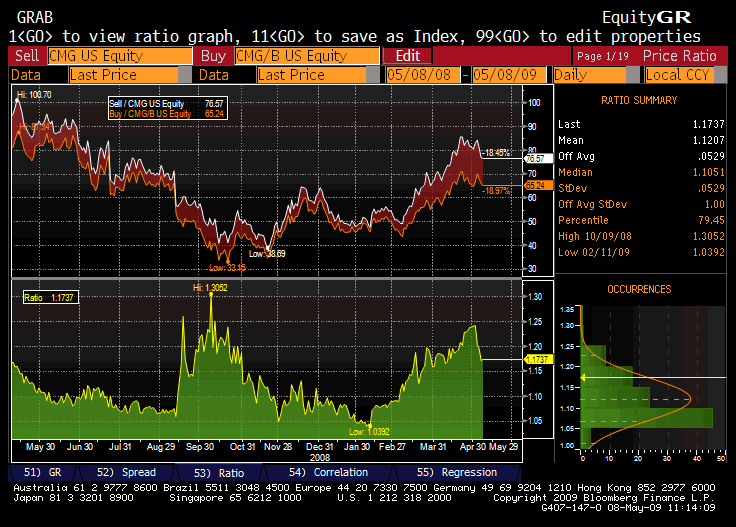The width and height of the screenshot is (736, 527).
Task: Click the Low: 1.0392 ratio marker
Action: pos(369,431)
